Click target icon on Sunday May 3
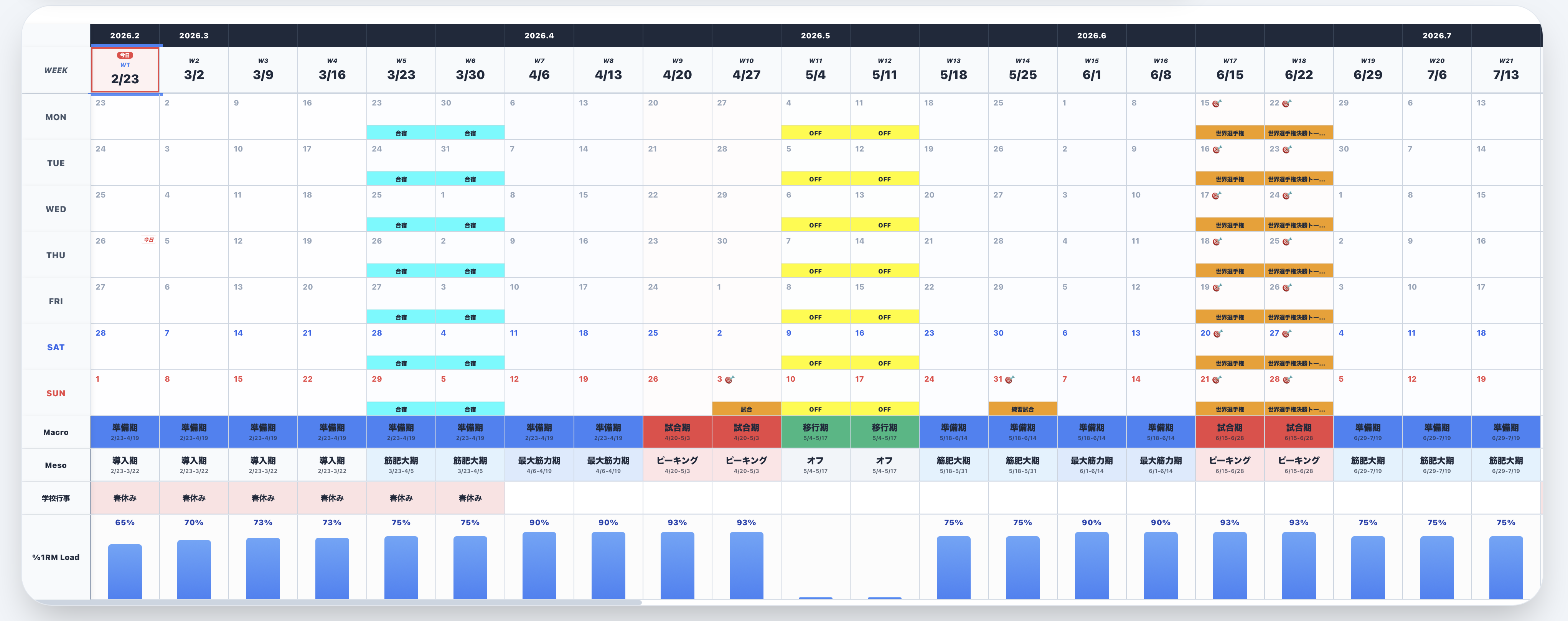1568x621 pixels. point(729,379)
